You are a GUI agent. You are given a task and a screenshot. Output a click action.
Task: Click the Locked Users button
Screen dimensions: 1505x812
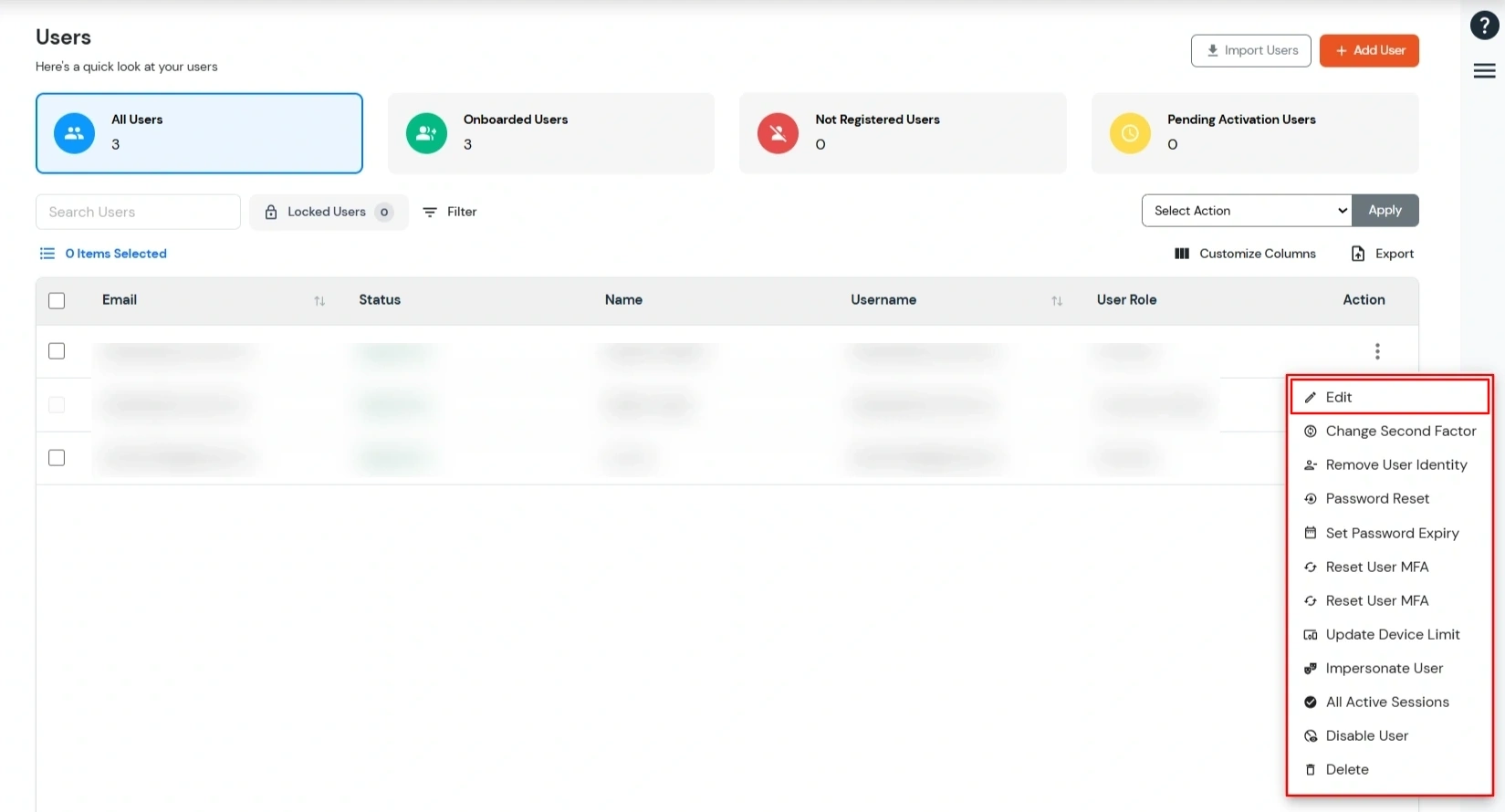[329, 212]
